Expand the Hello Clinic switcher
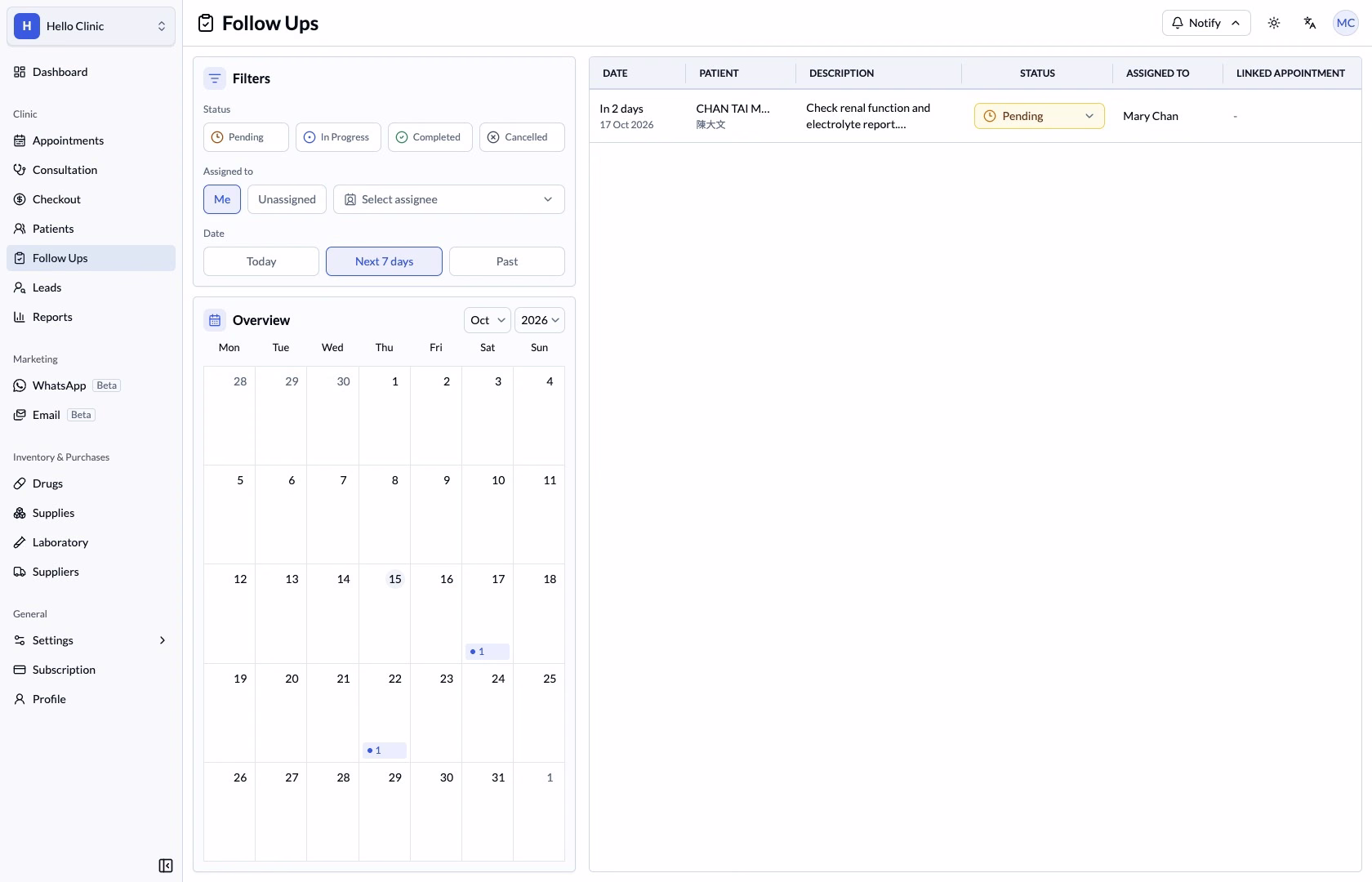The height and width of the screenshot is (882, 1372). 91,26
